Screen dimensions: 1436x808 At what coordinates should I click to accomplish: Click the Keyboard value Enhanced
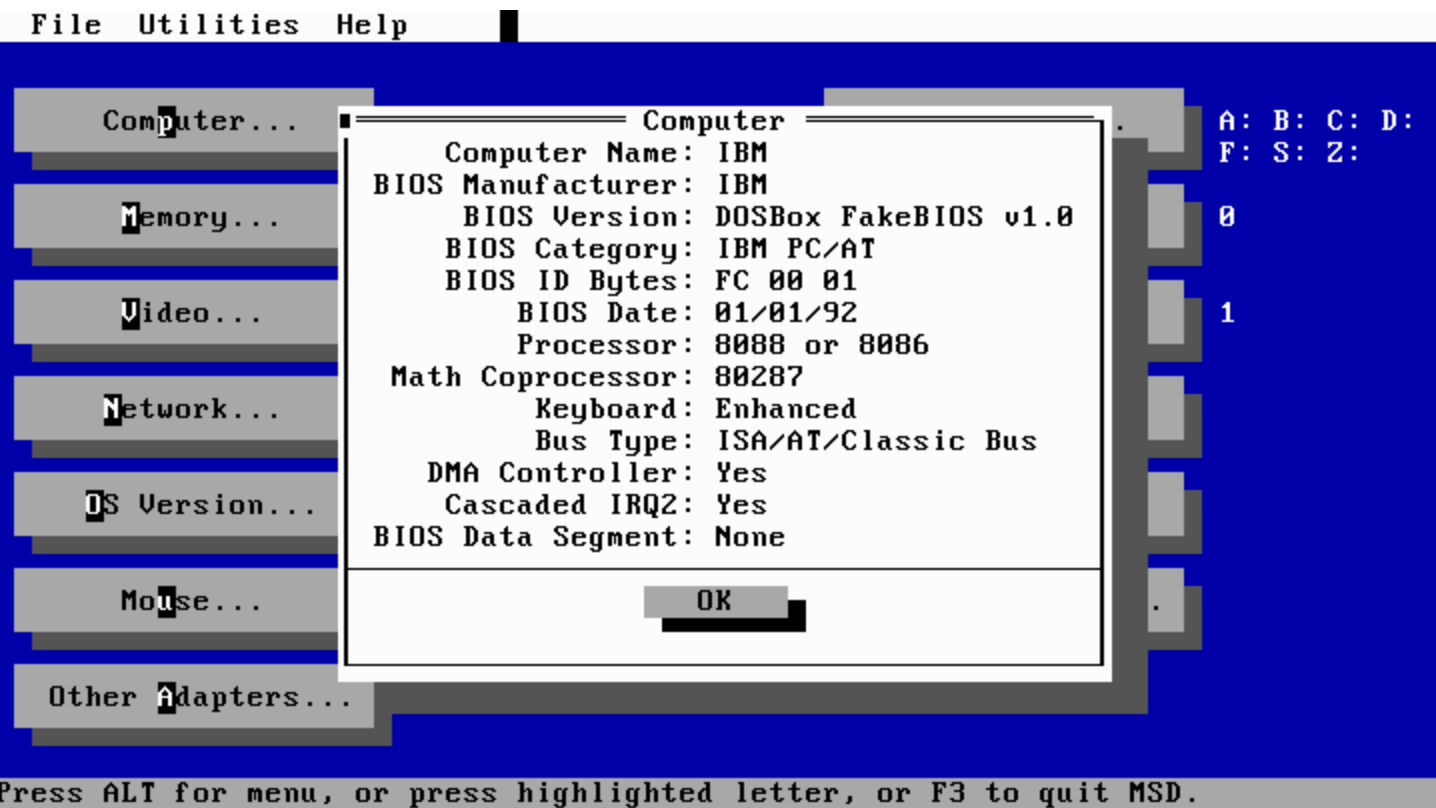click(786, 409)
